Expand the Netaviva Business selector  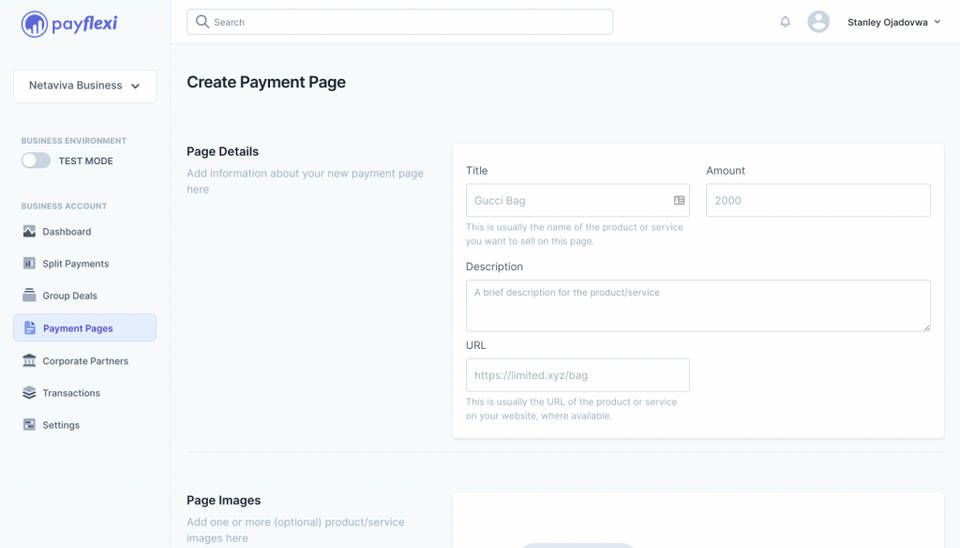coord(84,86)
